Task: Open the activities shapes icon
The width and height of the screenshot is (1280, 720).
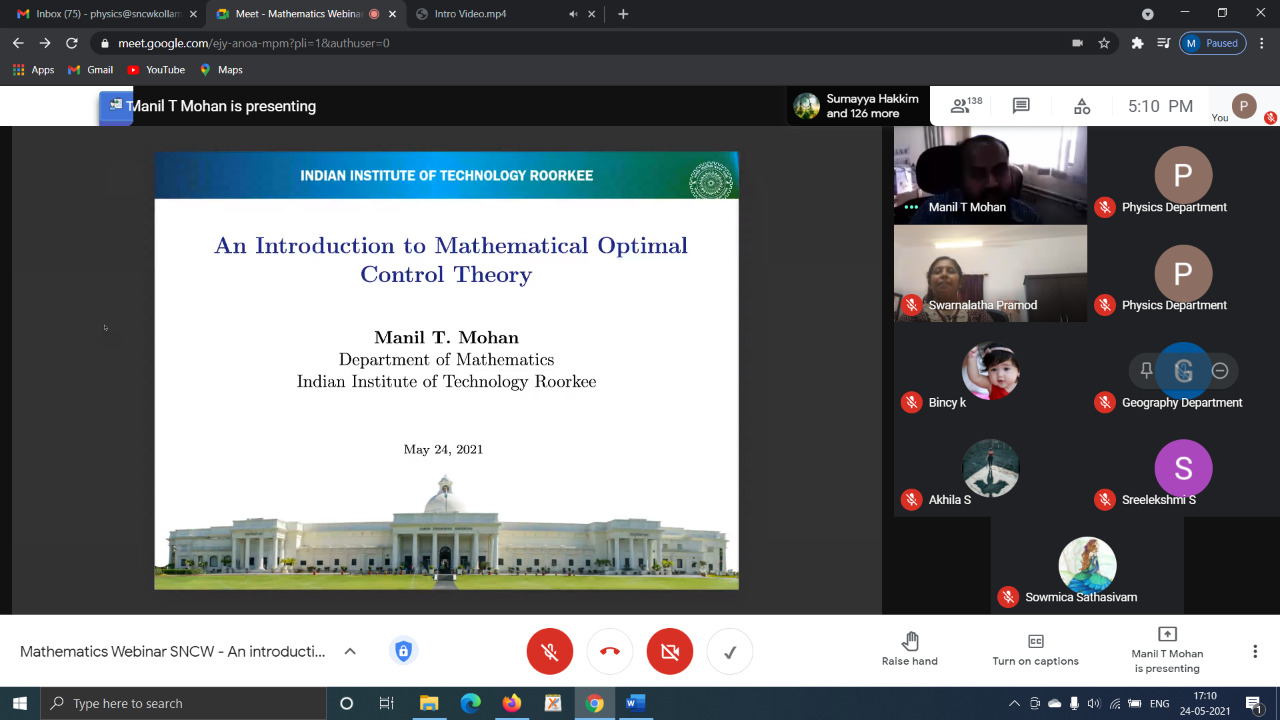Action: [1081, 106]
